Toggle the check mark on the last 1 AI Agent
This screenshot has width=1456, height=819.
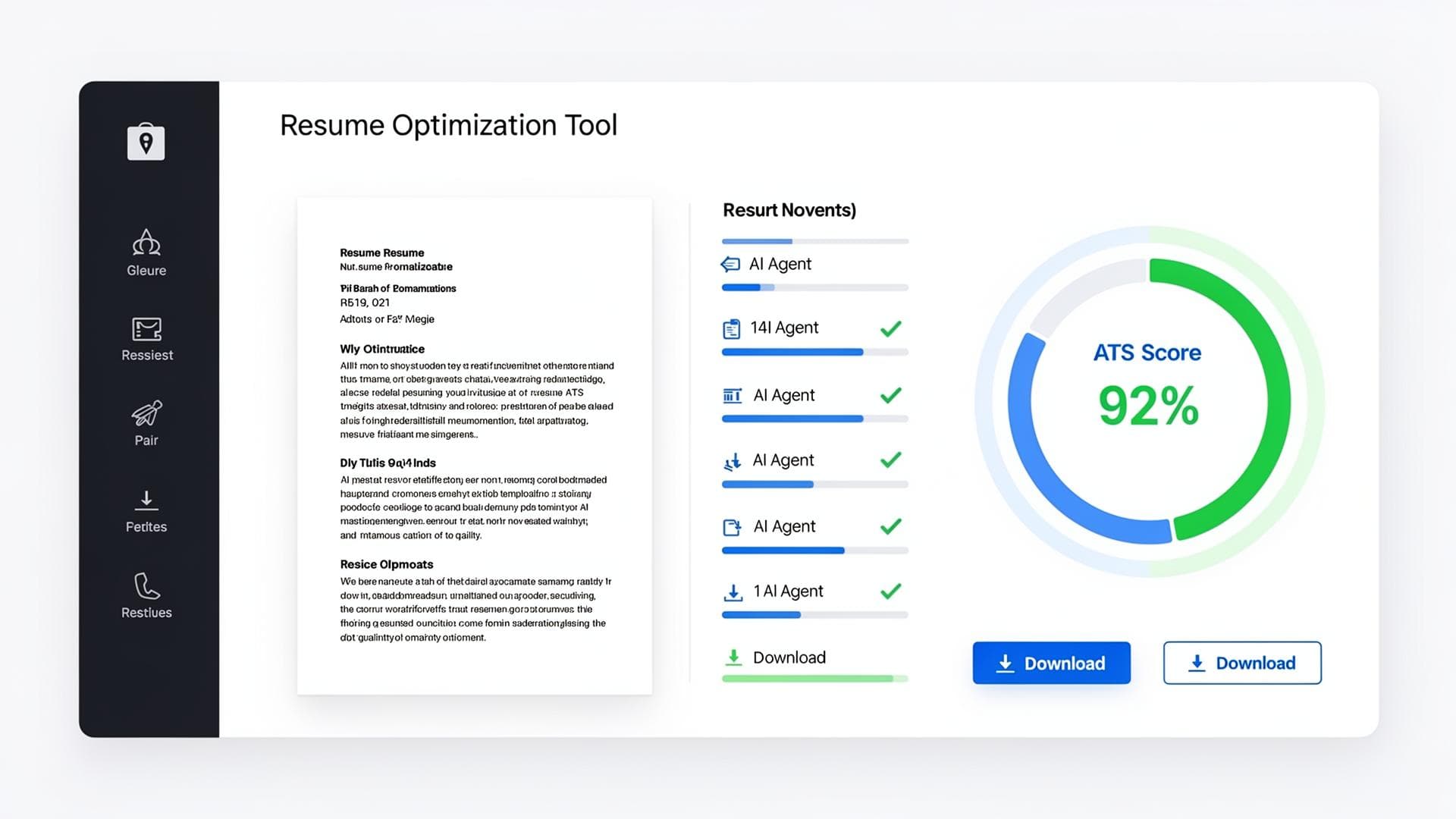coord(891,591)
